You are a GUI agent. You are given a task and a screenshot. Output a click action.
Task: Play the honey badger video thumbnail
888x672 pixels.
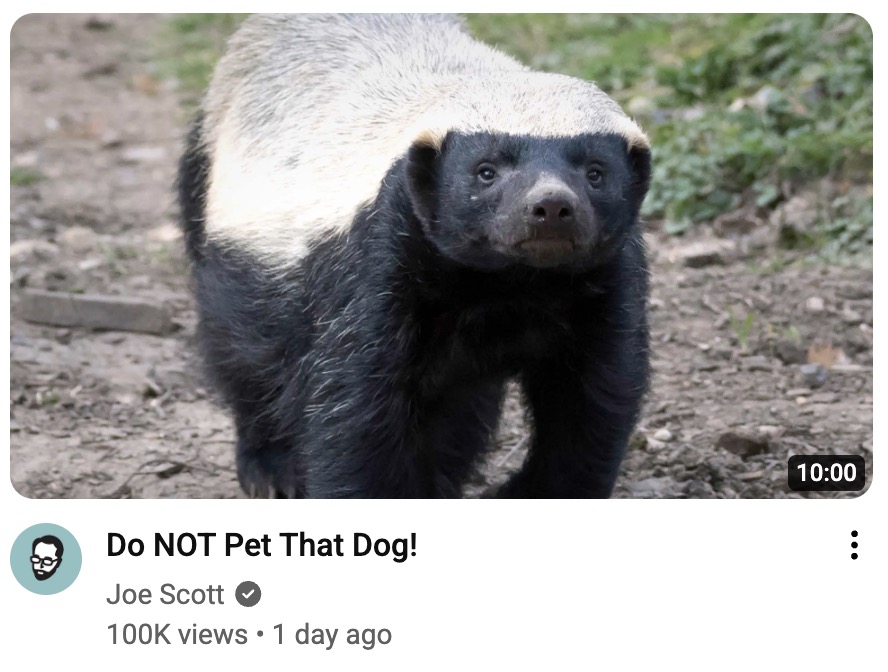coord(441,256)
